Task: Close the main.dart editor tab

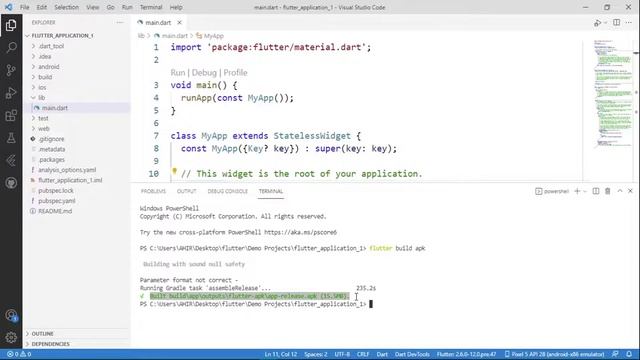Action: [x=179, y=22]
